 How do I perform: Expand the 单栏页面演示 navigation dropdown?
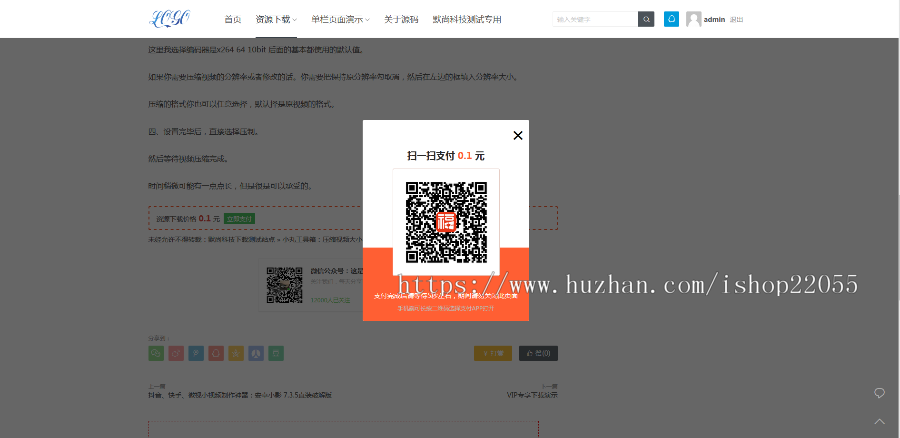coord(340,20)
